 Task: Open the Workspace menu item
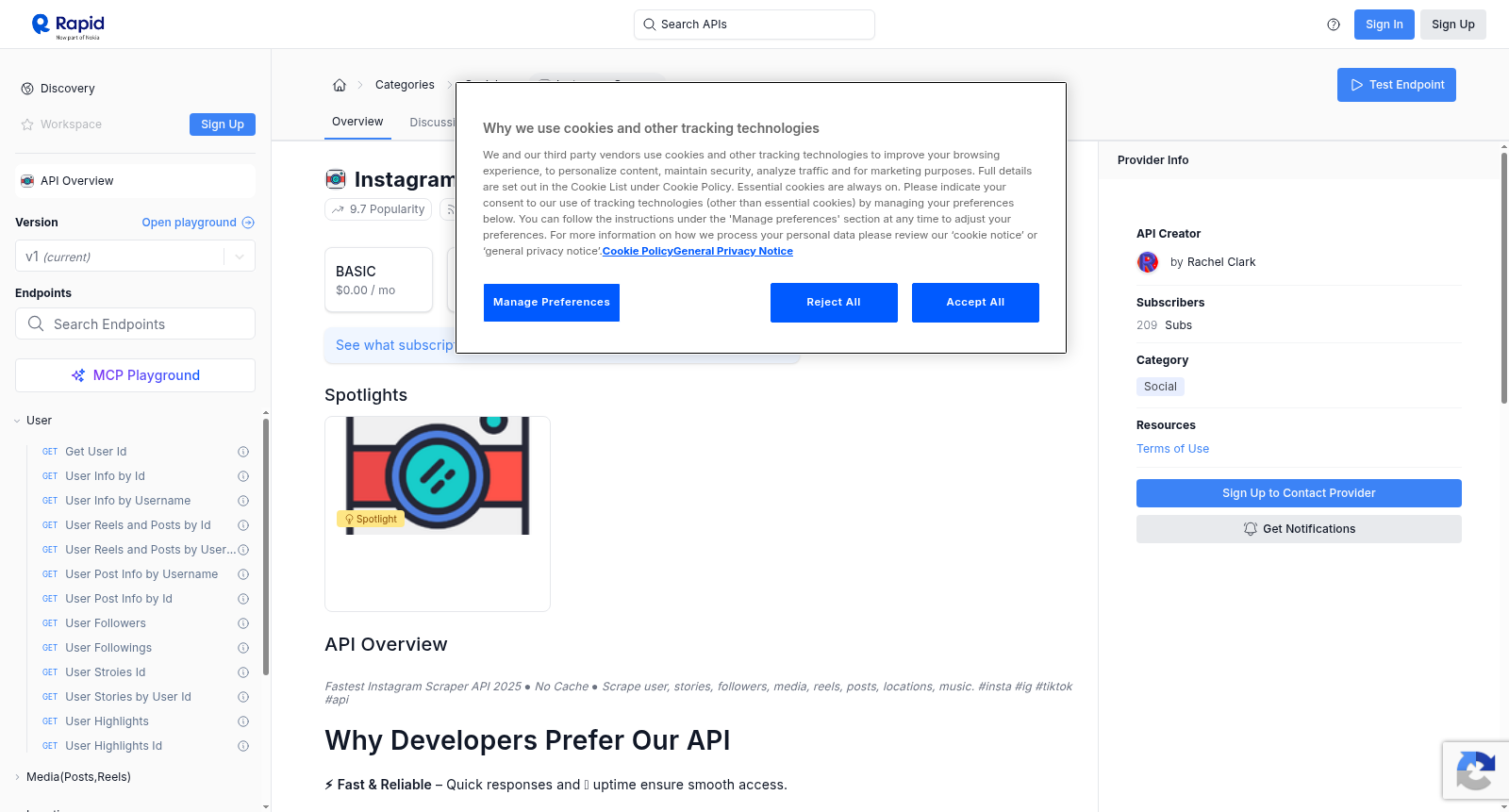pyautogui.click(x=71, y=124)
